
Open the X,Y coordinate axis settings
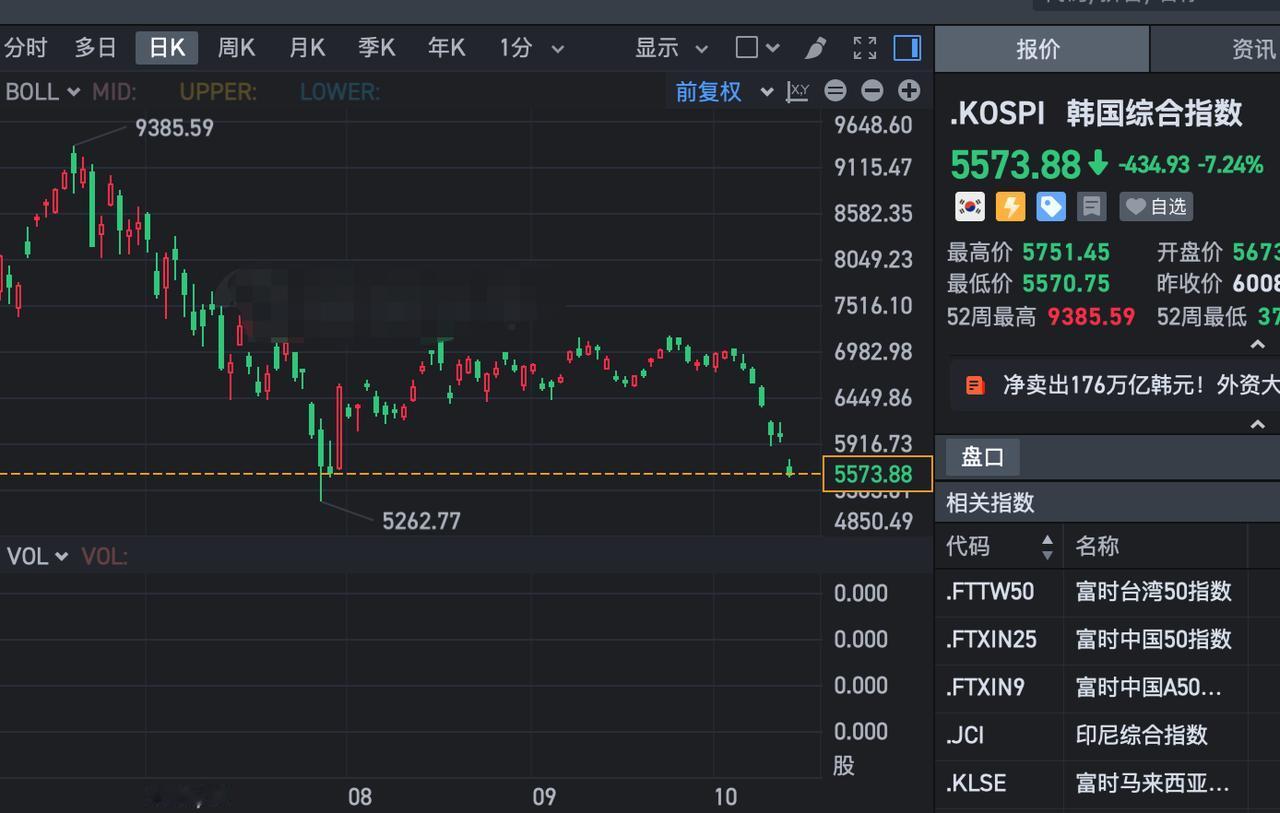(x=797, y=92)
